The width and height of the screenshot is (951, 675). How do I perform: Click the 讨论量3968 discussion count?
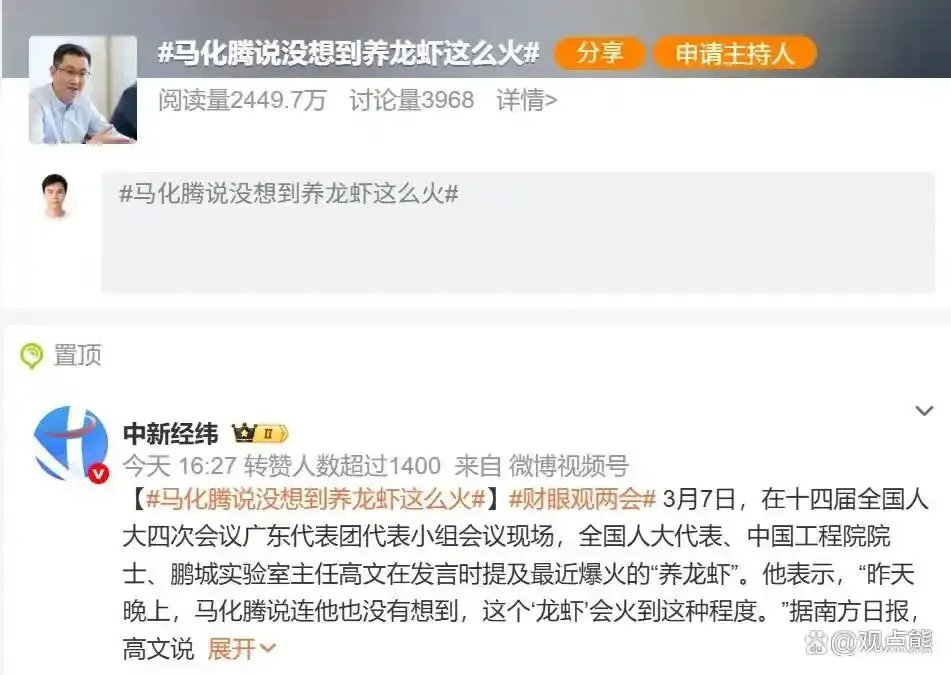click(412, 100)
